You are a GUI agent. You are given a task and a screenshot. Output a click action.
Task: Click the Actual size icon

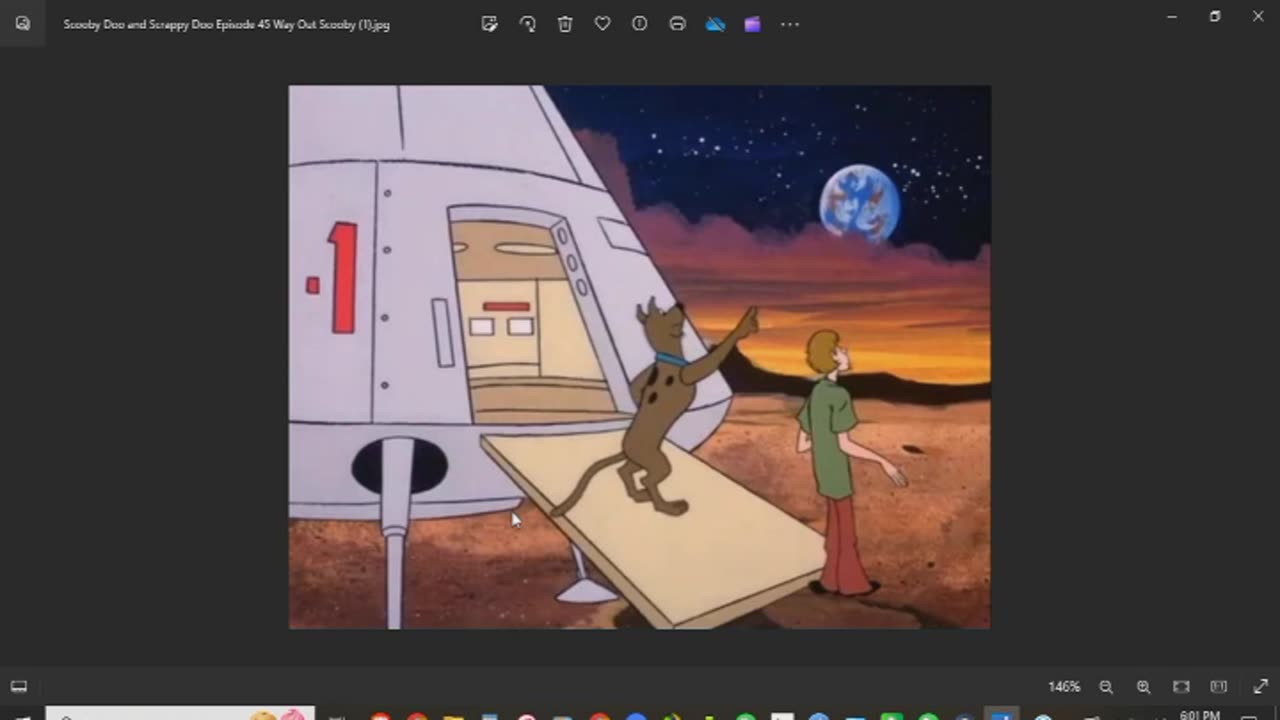[1218, 687]
